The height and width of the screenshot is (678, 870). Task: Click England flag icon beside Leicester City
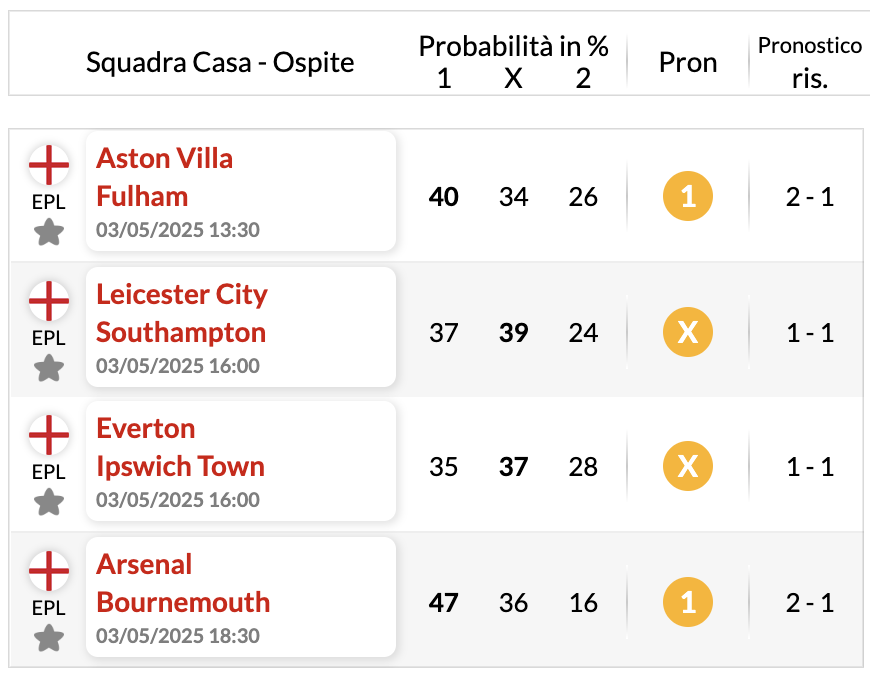coord(49,301)
